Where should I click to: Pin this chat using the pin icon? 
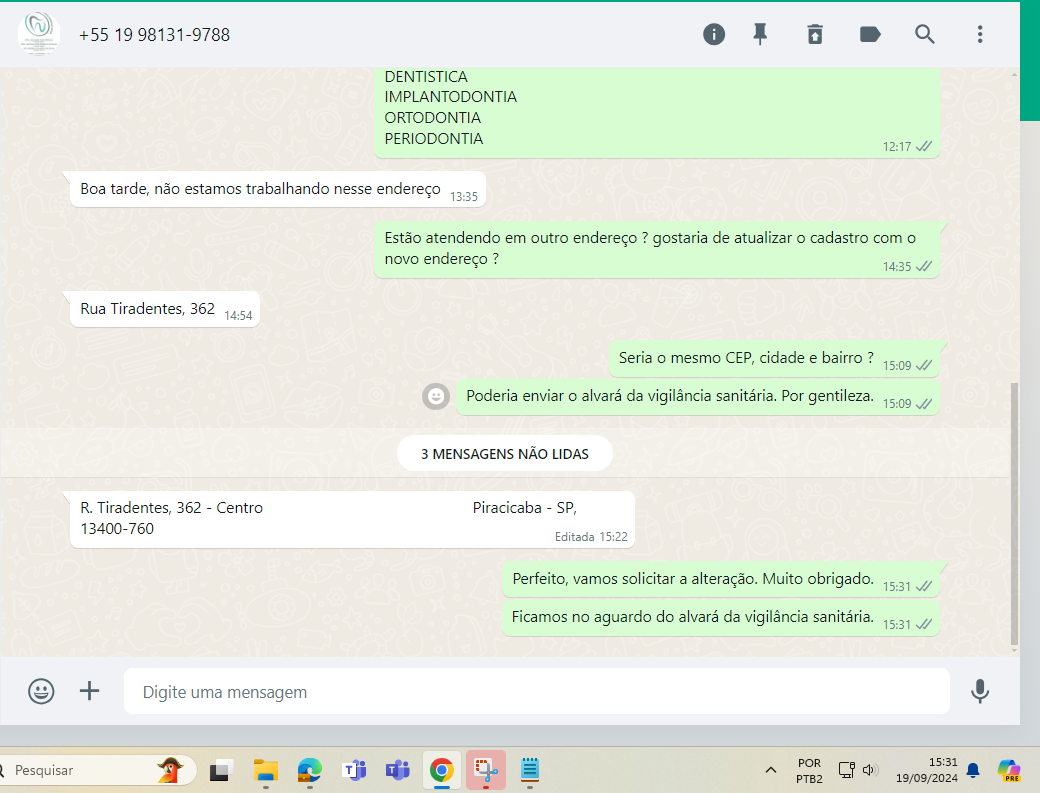760,34
